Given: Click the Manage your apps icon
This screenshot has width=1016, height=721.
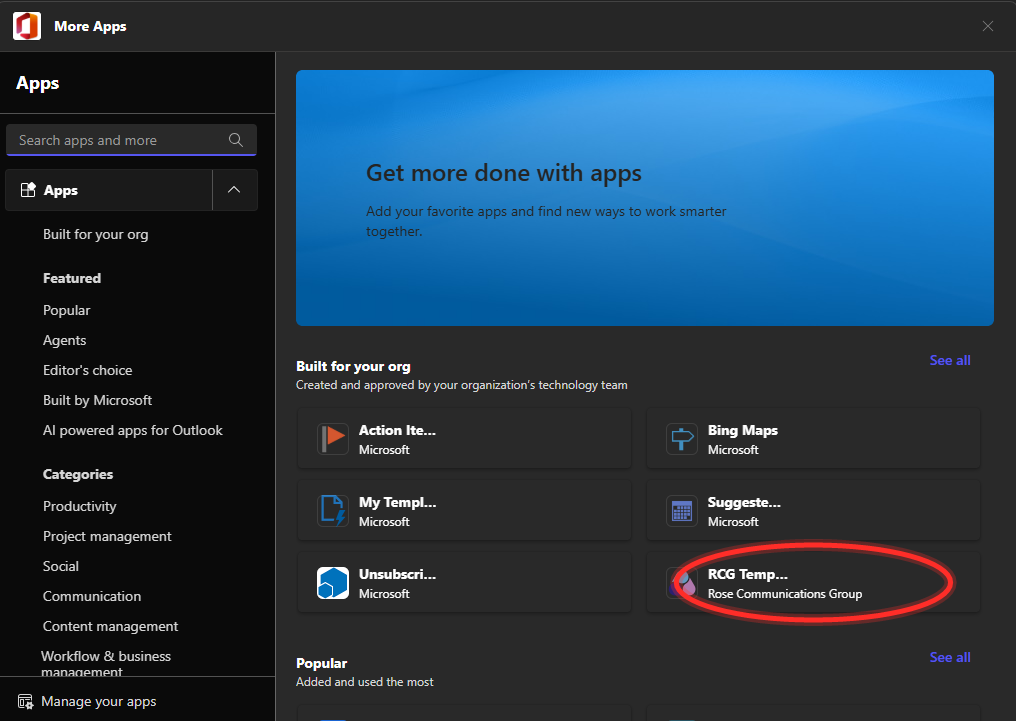Looking at the screenshot, I should tap(25, 702).
